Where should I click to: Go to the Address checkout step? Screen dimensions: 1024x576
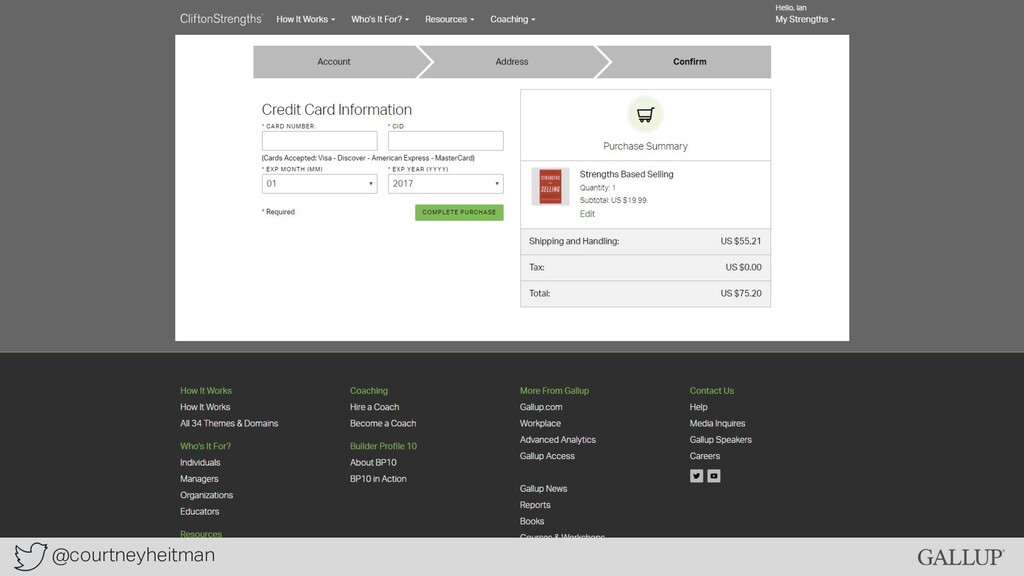pos(512,62)
